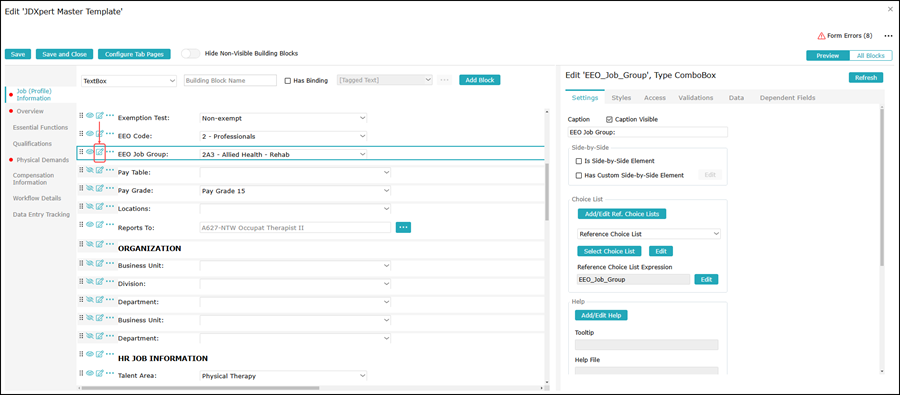Enable Has Custom Side-by-Side Element checkbox
Viewport: 900px width, 395px height.
point(579,176)
